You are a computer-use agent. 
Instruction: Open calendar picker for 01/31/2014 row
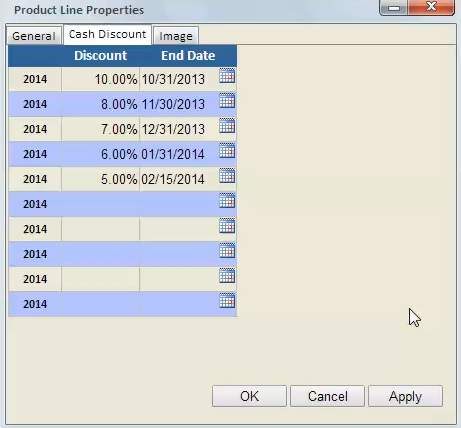227,151
